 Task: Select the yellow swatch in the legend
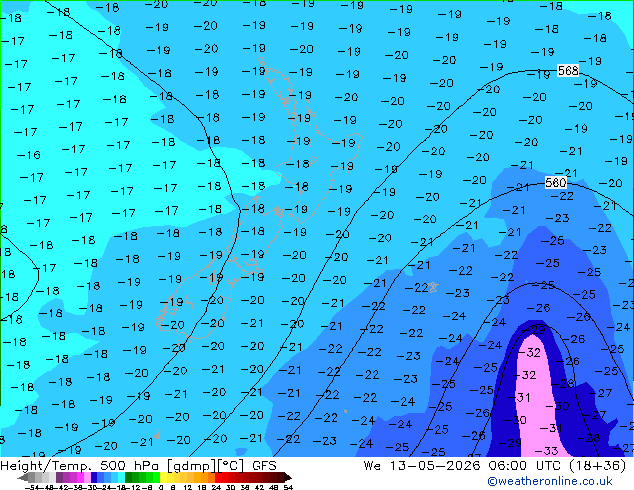click(x=163, y=477)
